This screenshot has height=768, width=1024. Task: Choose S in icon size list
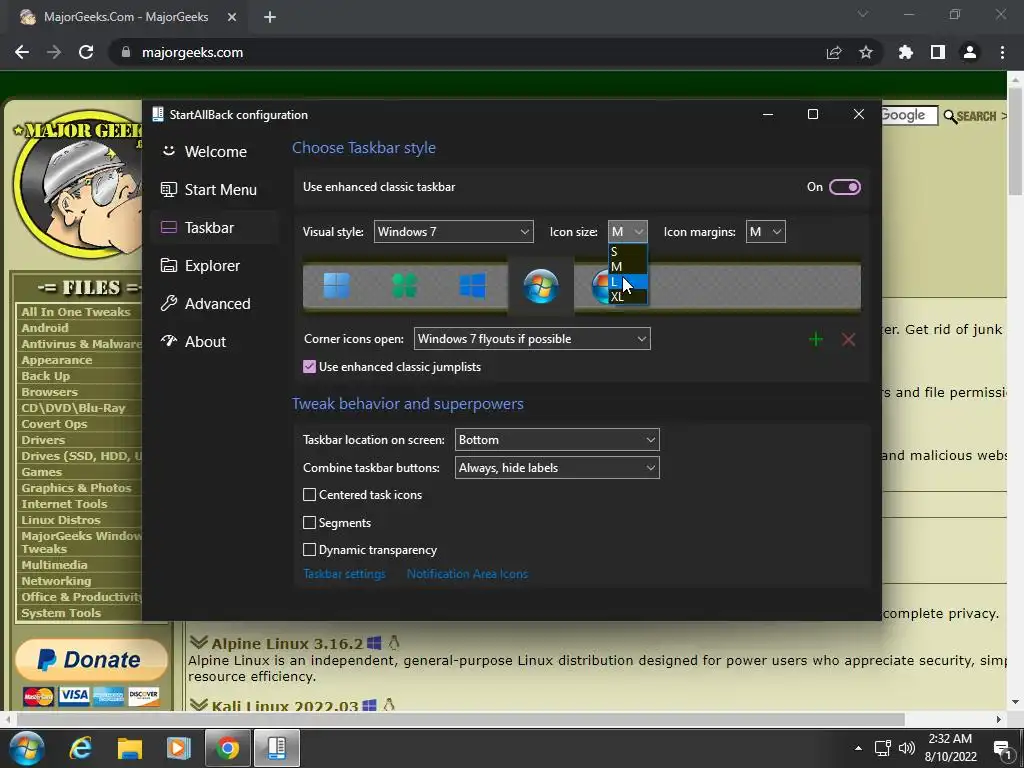click(628, 252)
